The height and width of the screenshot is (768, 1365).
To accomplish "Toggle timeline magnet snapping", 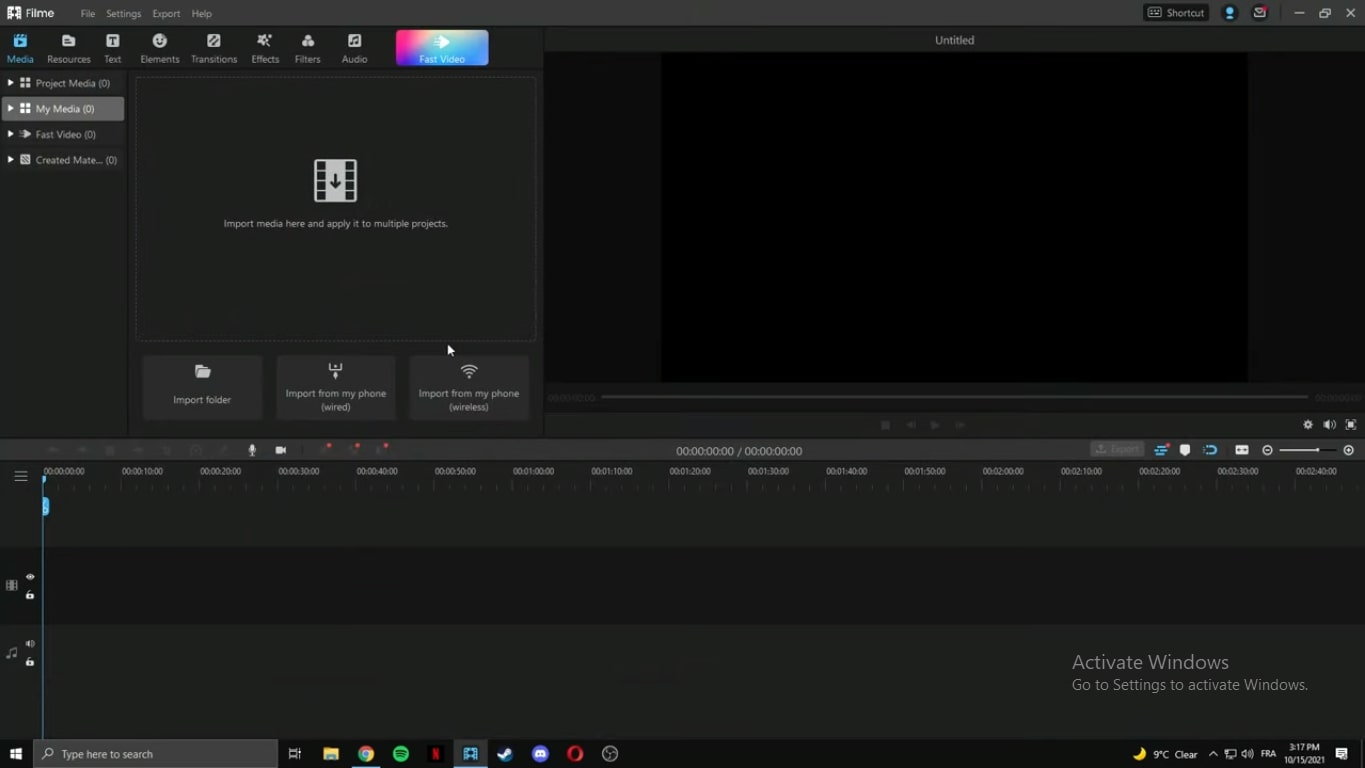I will (x=1210, y=451).
